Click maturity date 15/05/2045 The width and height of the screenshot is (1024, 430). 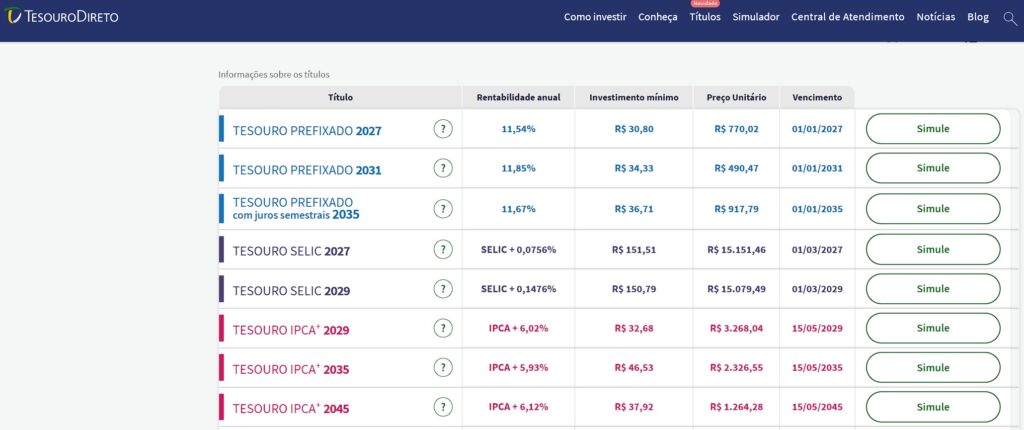tap(817, 407)
